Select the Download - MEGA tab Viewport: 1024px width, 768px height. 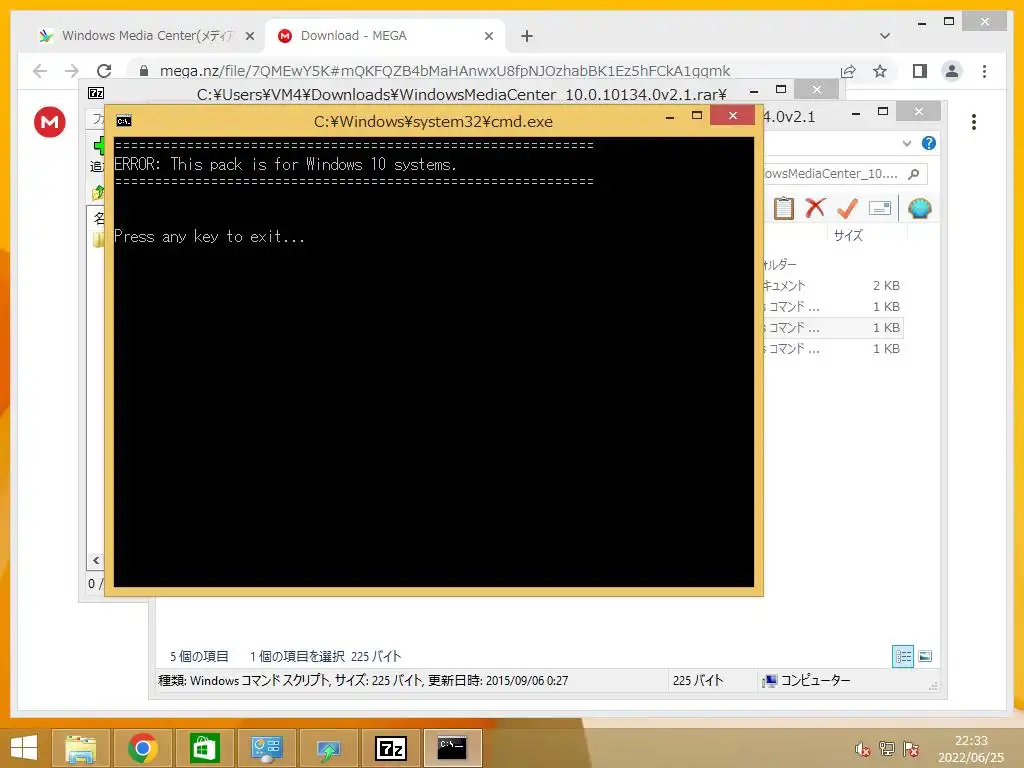coord(385,36)
